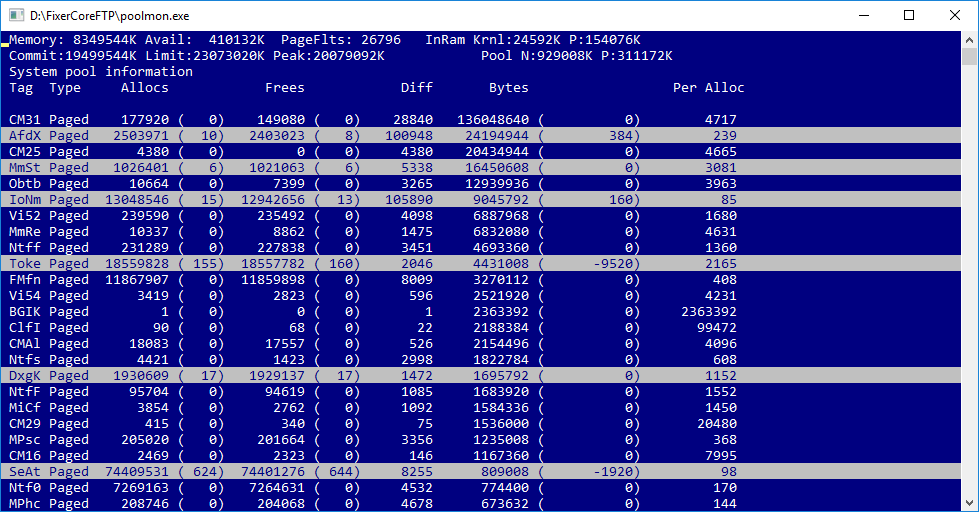Image resolution: width=979 pixels, height=512 pixels.
Task: Click the vertical scrollbar thumb
Action: pos(969,56)
